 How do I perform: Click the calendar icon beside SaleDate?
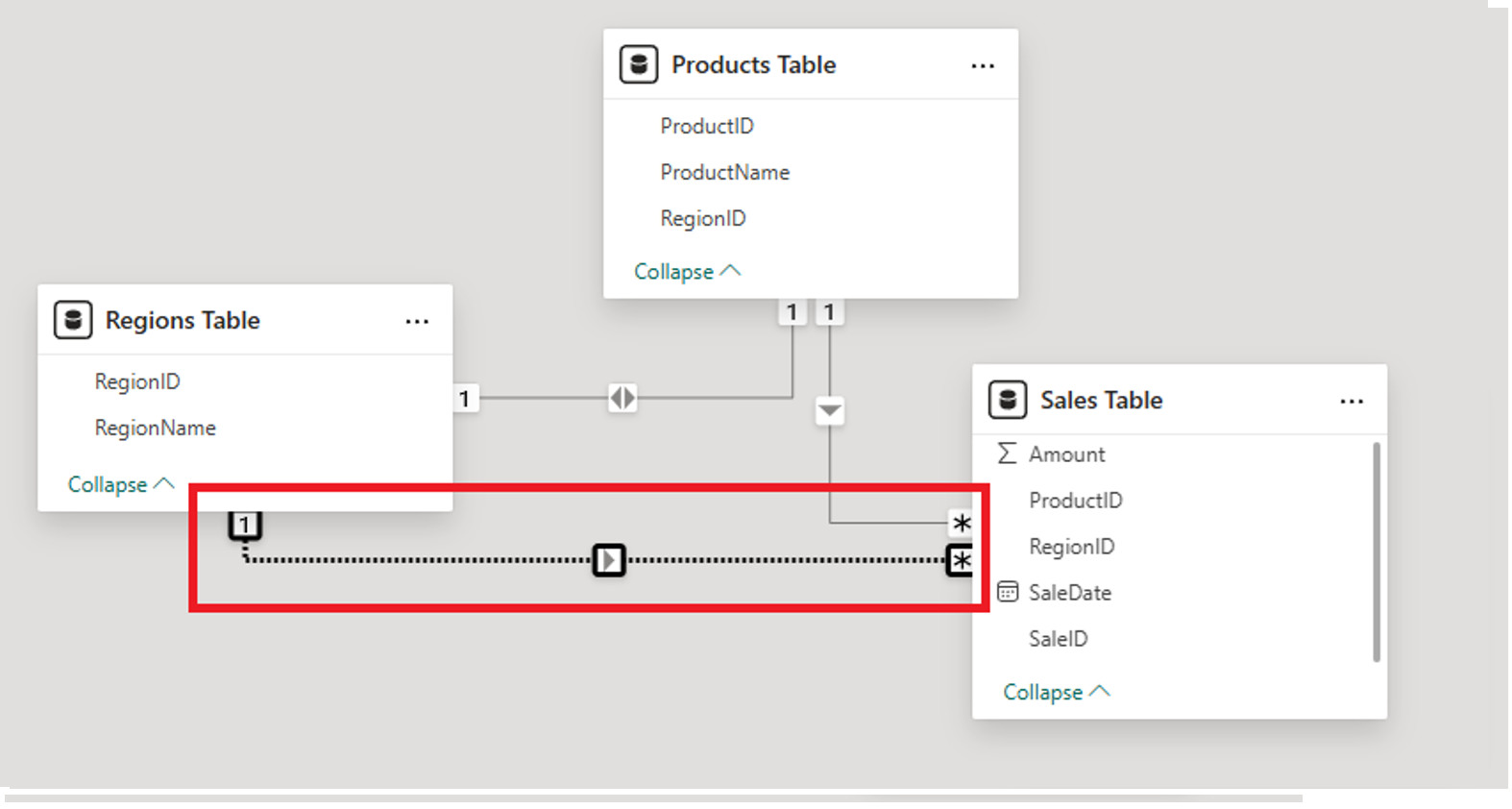coord(1007,592)
